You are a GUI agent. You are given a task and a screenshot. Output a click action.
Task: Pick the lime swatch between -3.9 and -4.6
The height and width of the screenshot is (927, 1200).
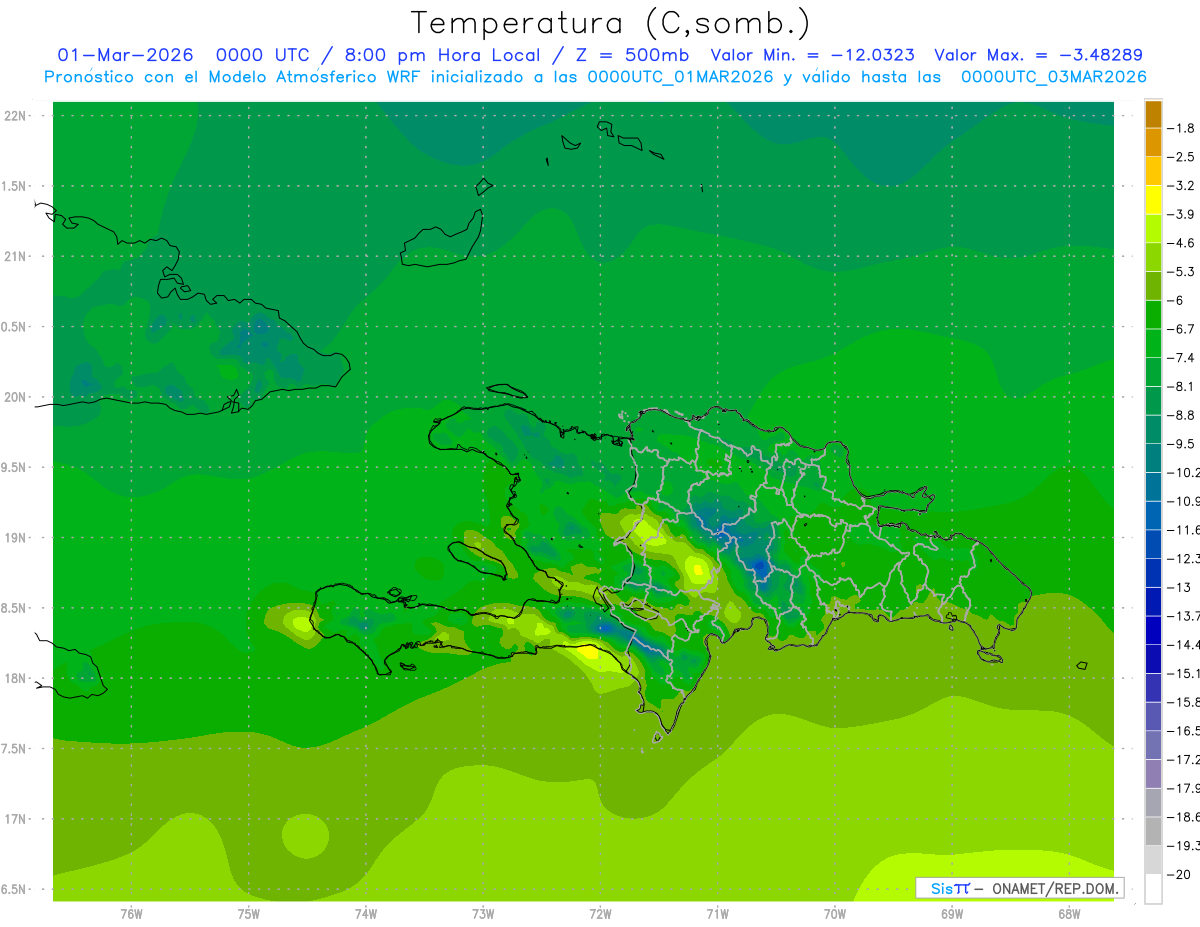1153,229
